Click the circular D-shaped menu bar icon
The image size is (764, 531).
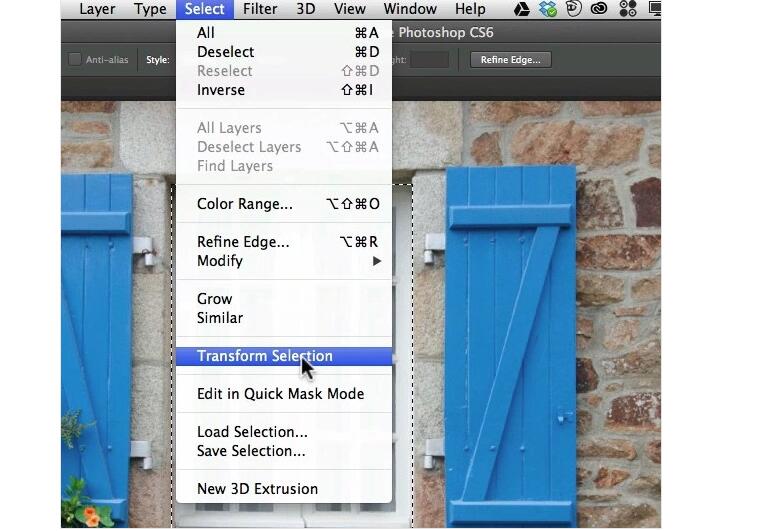click(573, 9)
